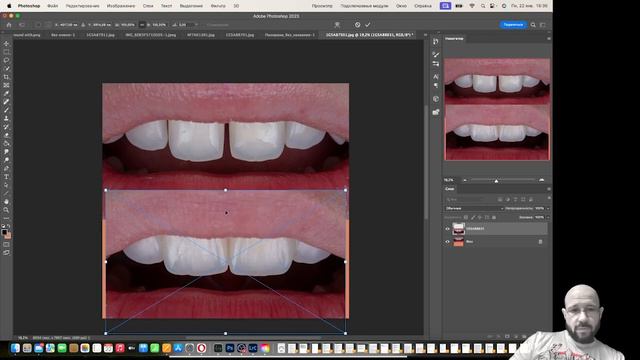
Task: Toggle lock transparent pixels in Layers panel
Action: pos(466,218)
